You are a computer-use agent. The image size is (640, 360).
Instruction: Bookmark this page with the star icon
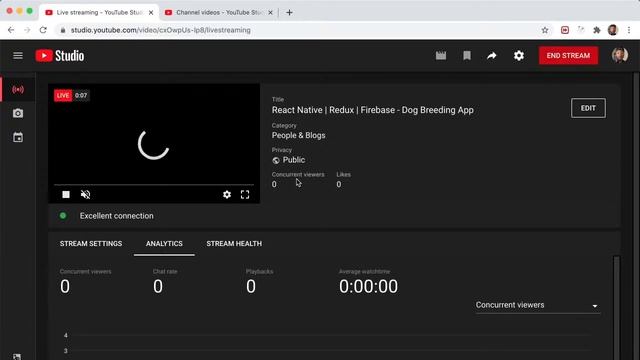coord(544,30)
